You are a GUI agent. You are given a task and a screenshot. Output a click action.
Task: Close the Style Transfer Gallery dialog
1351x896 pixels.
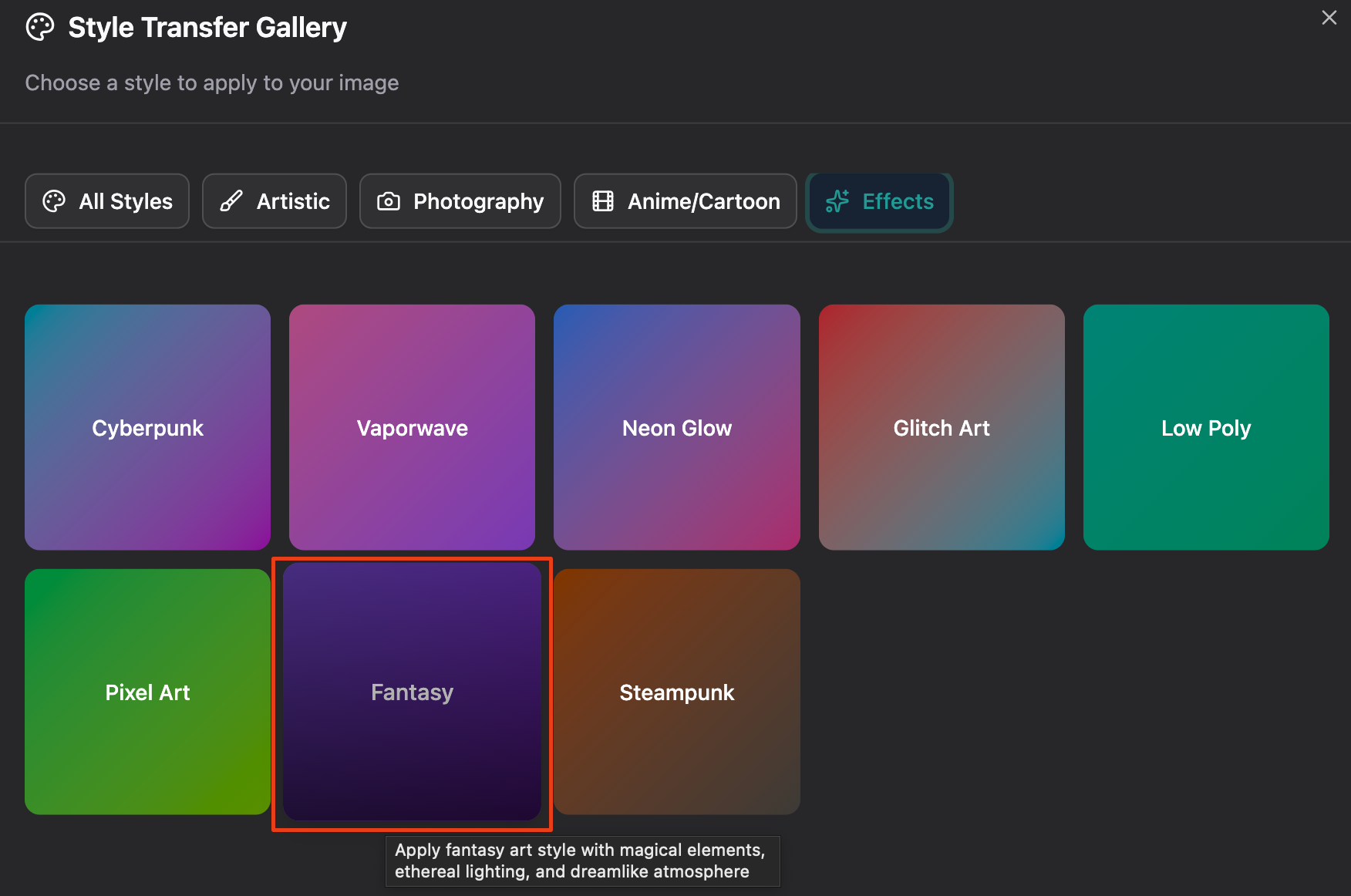(1329, 18)
